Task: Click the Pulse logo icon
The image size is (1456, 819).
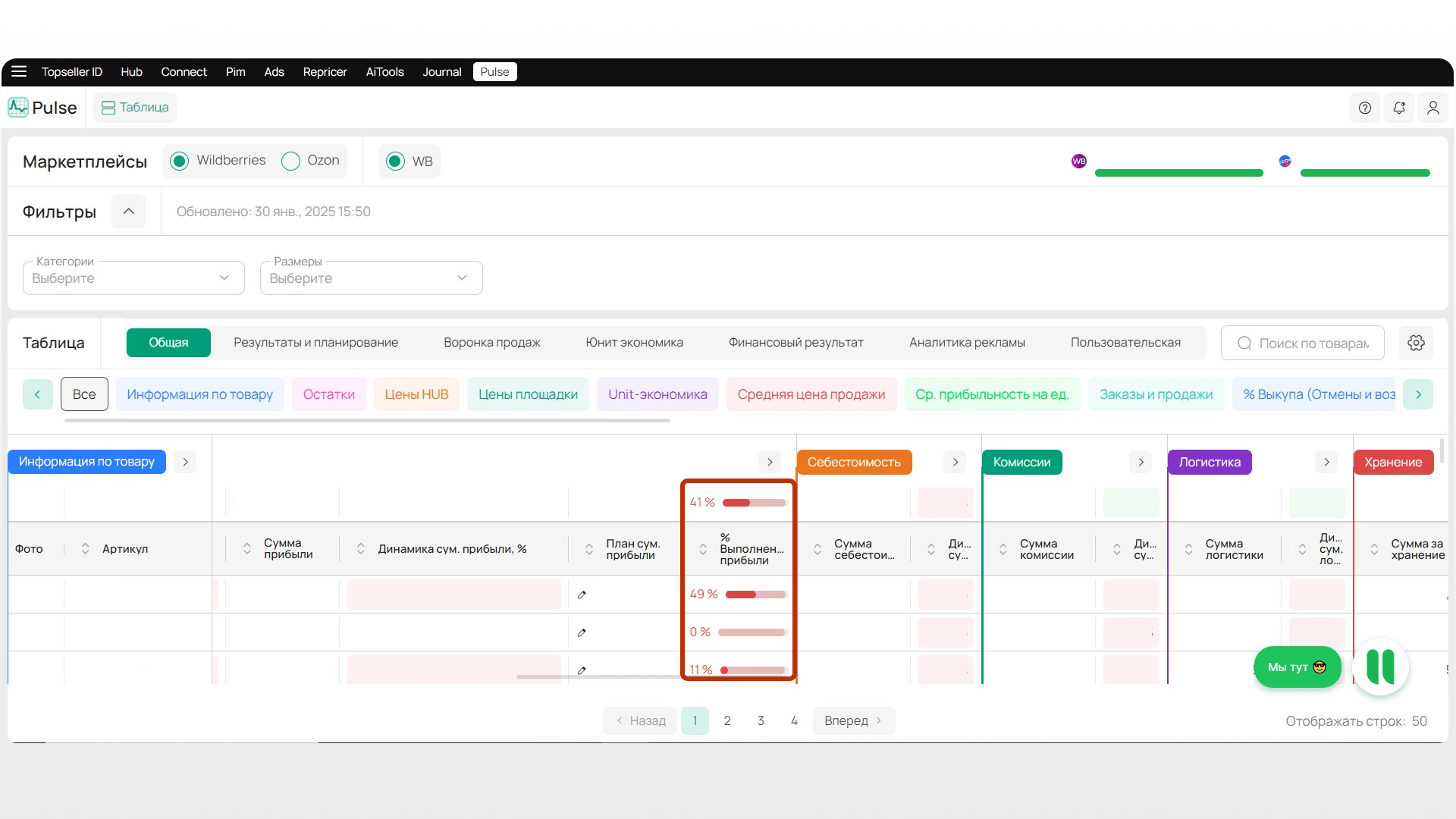Action: [18, 107]
